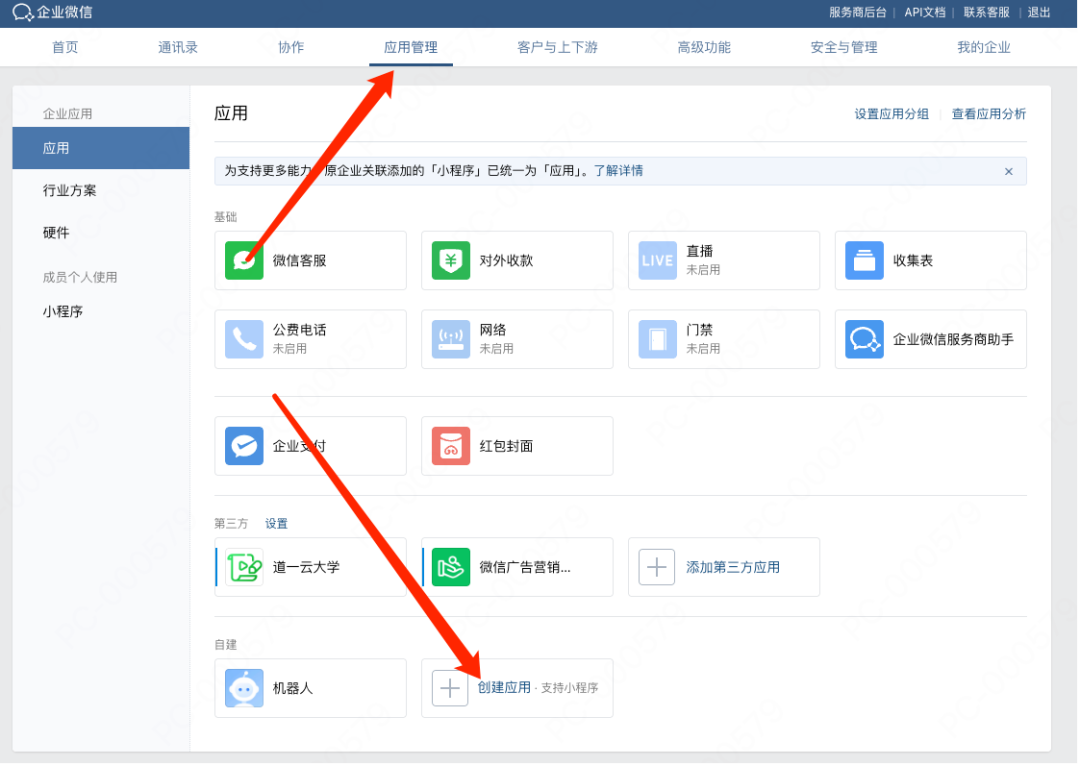Select the 应用管理 tab

click(x=411, y=48)
